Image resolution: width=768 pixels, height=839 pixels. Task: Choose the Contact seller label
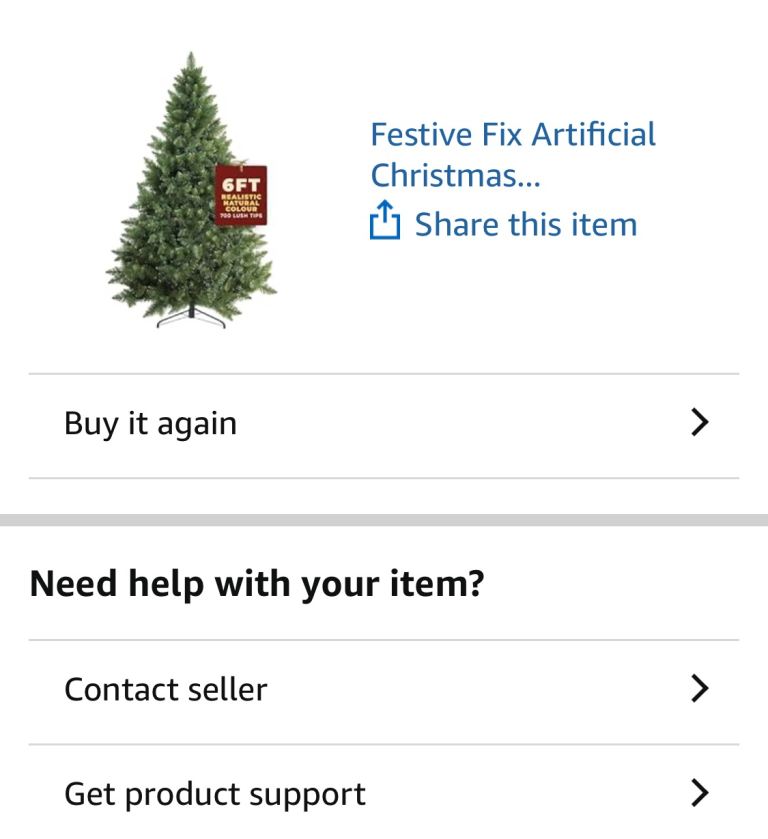[166, 690]
